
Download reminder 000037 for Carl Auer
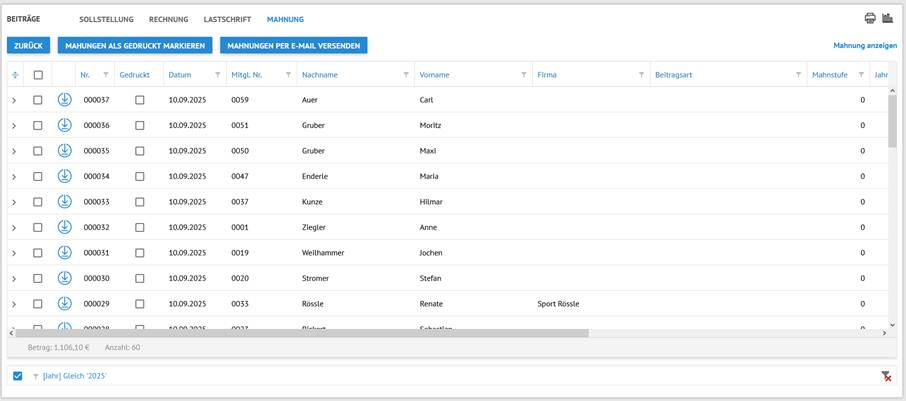(x=64, y=100)
